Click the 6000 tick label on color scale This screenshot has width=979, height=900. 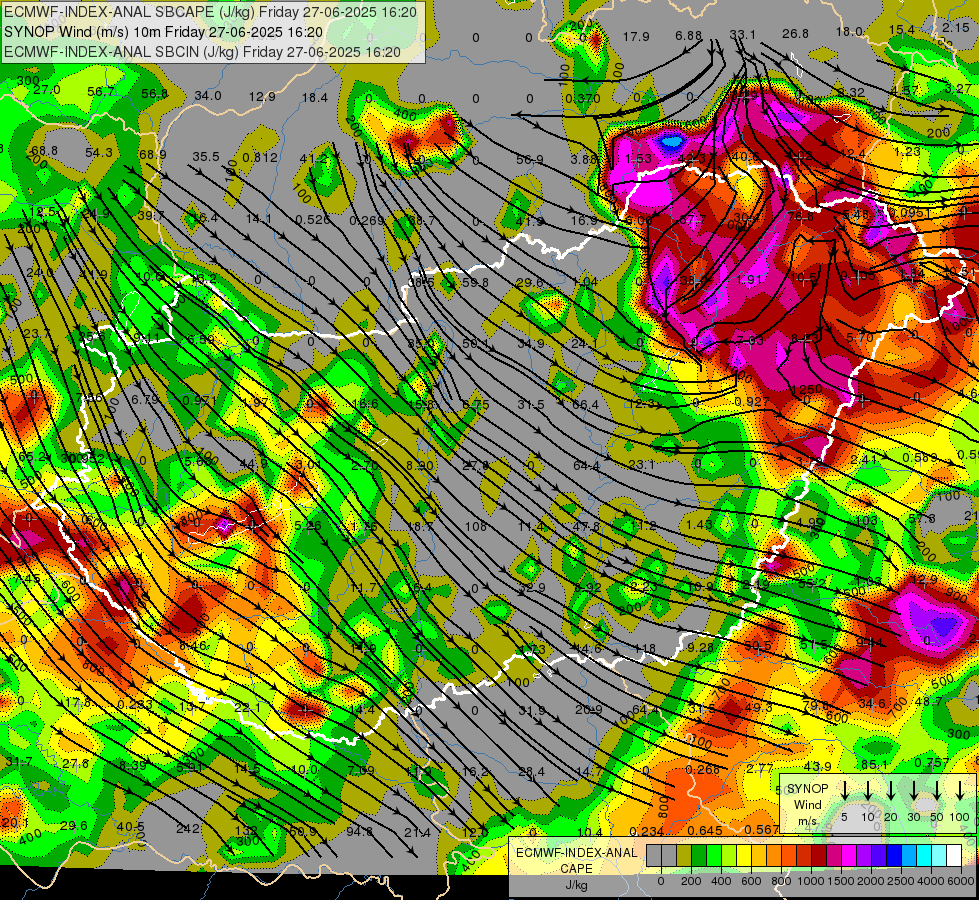pos(962,881)
